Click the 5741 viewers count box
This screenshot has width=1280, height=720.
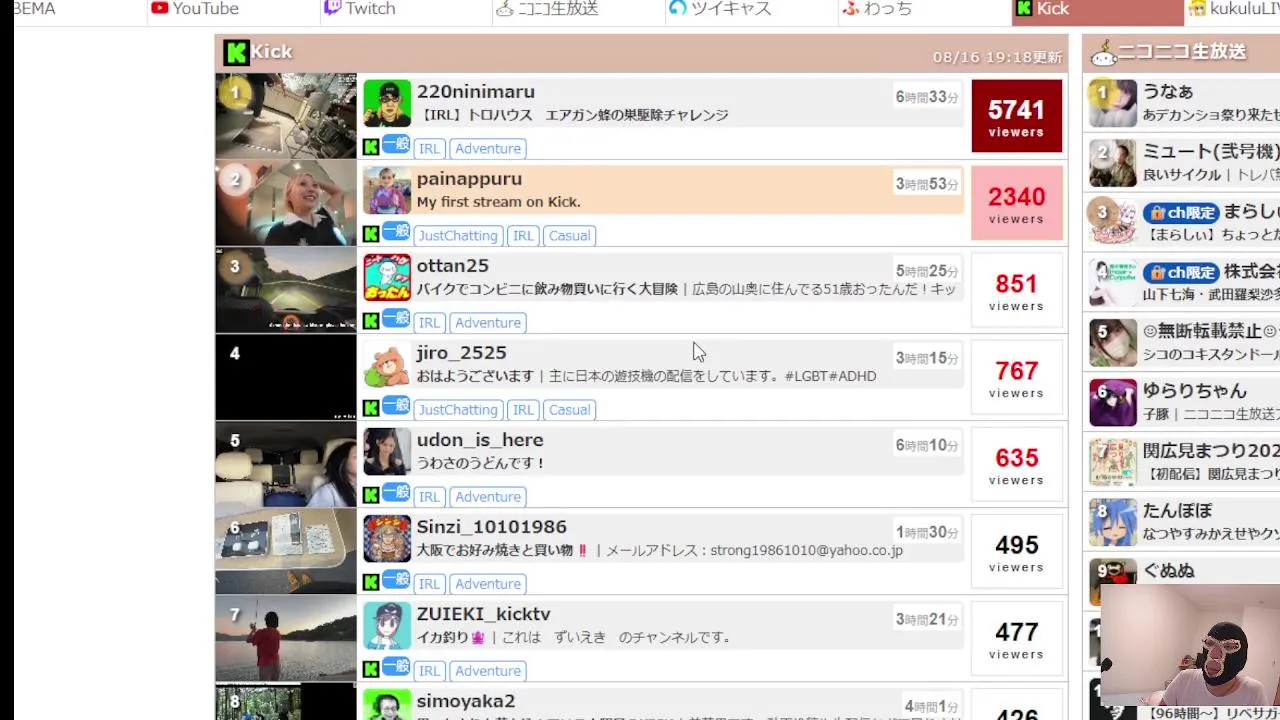click(x=1017, y=116)
